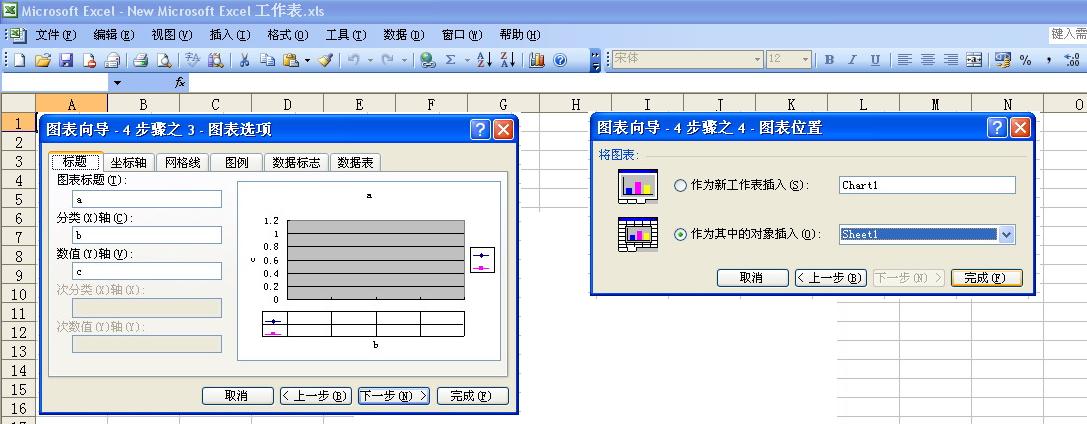The height and width of the screenshot is (424, 1087).
Task: Align text left in toolbar
Action: (x=904, y=60)
